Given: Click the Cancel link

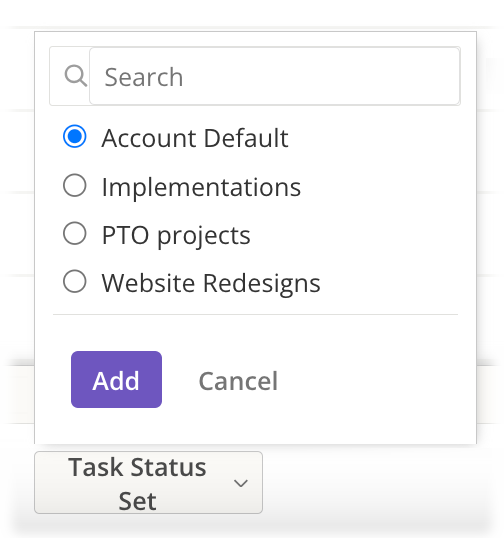Looking at the screenshot, I should [238, 381].
